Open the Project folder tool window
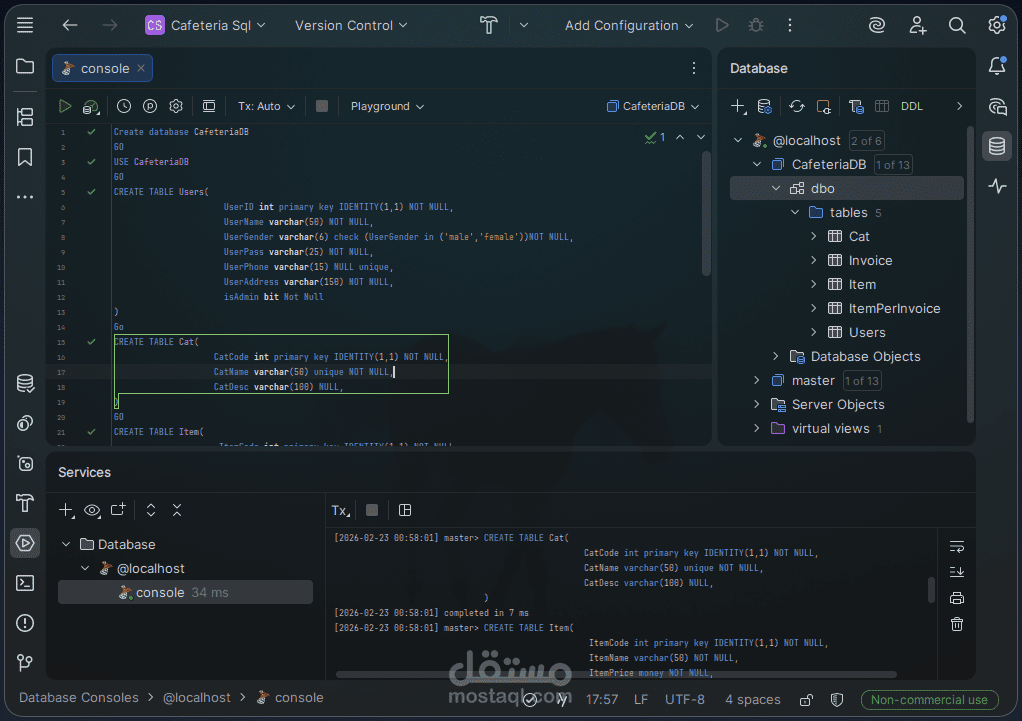 pos(25,66)
